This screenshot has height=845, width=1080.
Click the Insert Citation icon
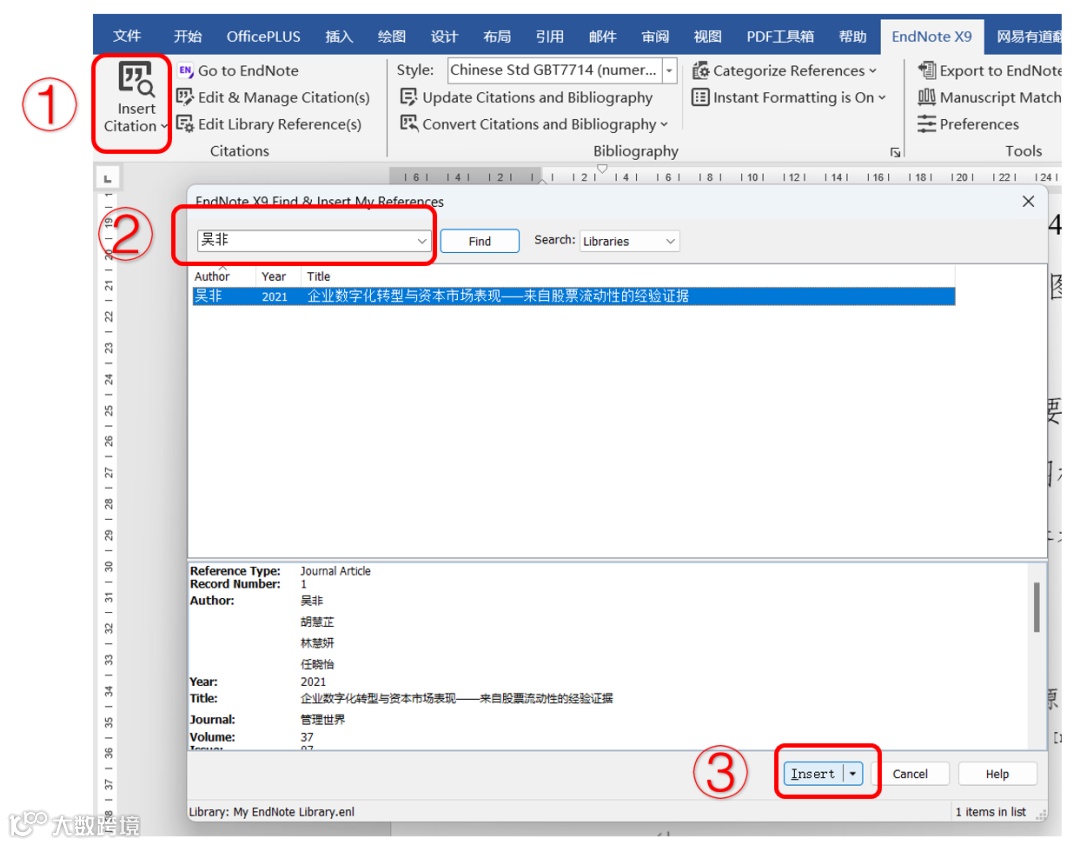pyautogui.click(x=136, y=79)
